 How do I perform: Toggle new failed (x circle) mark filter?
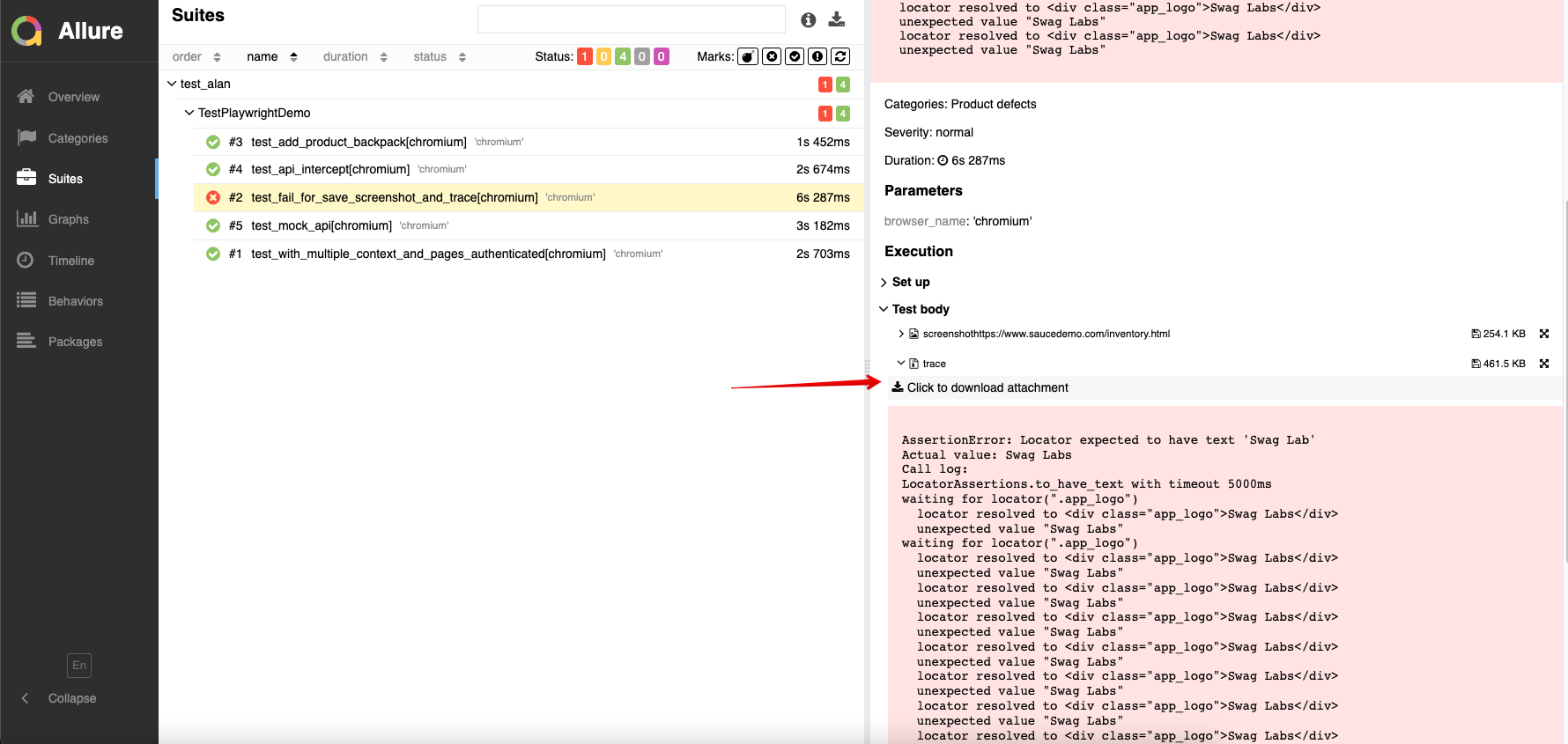click(772, 56)
